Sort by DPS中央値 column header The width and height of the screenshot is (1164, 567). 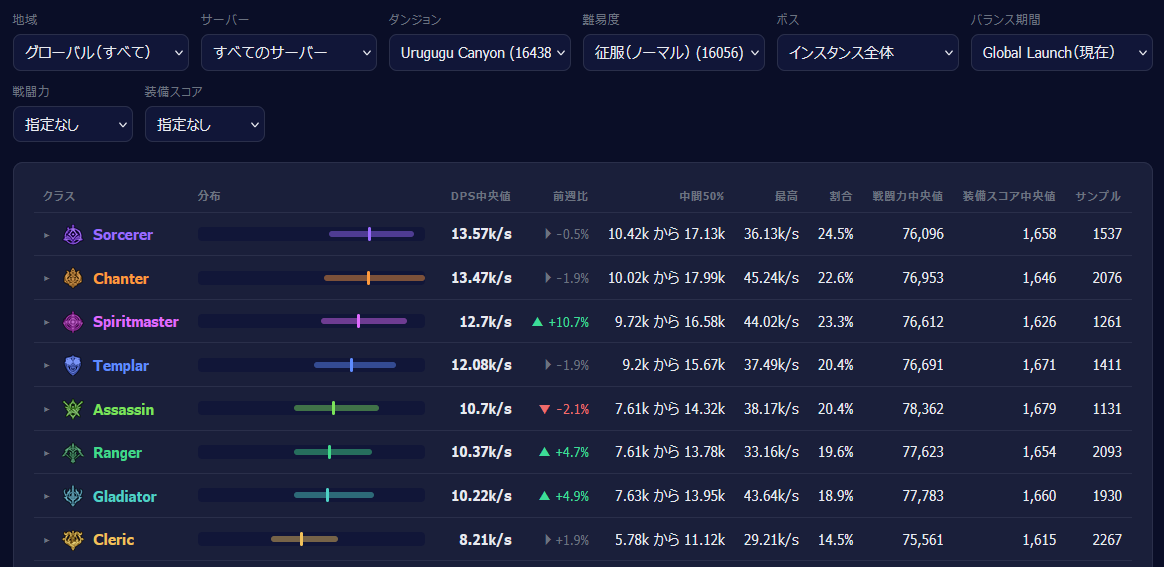(481, 197)
